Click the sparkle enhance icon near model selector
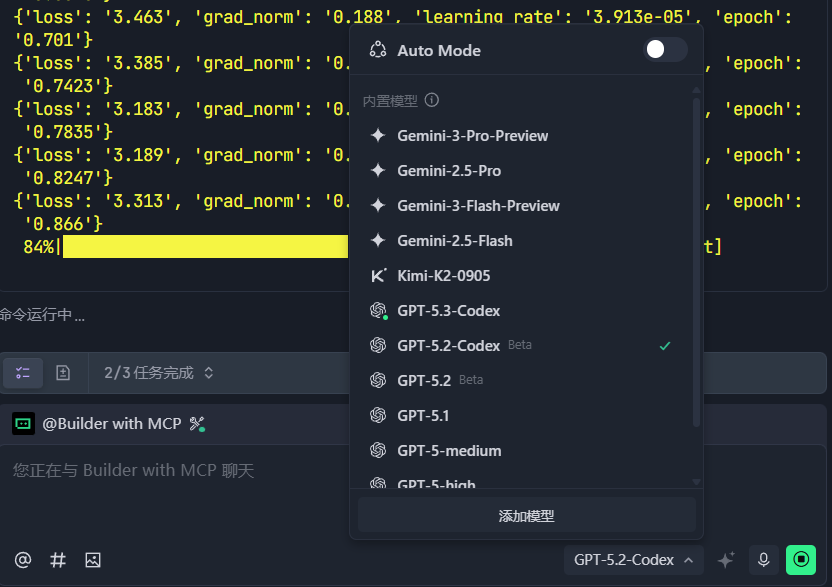The width and height of the screenshot is (832, 587). 726,560
